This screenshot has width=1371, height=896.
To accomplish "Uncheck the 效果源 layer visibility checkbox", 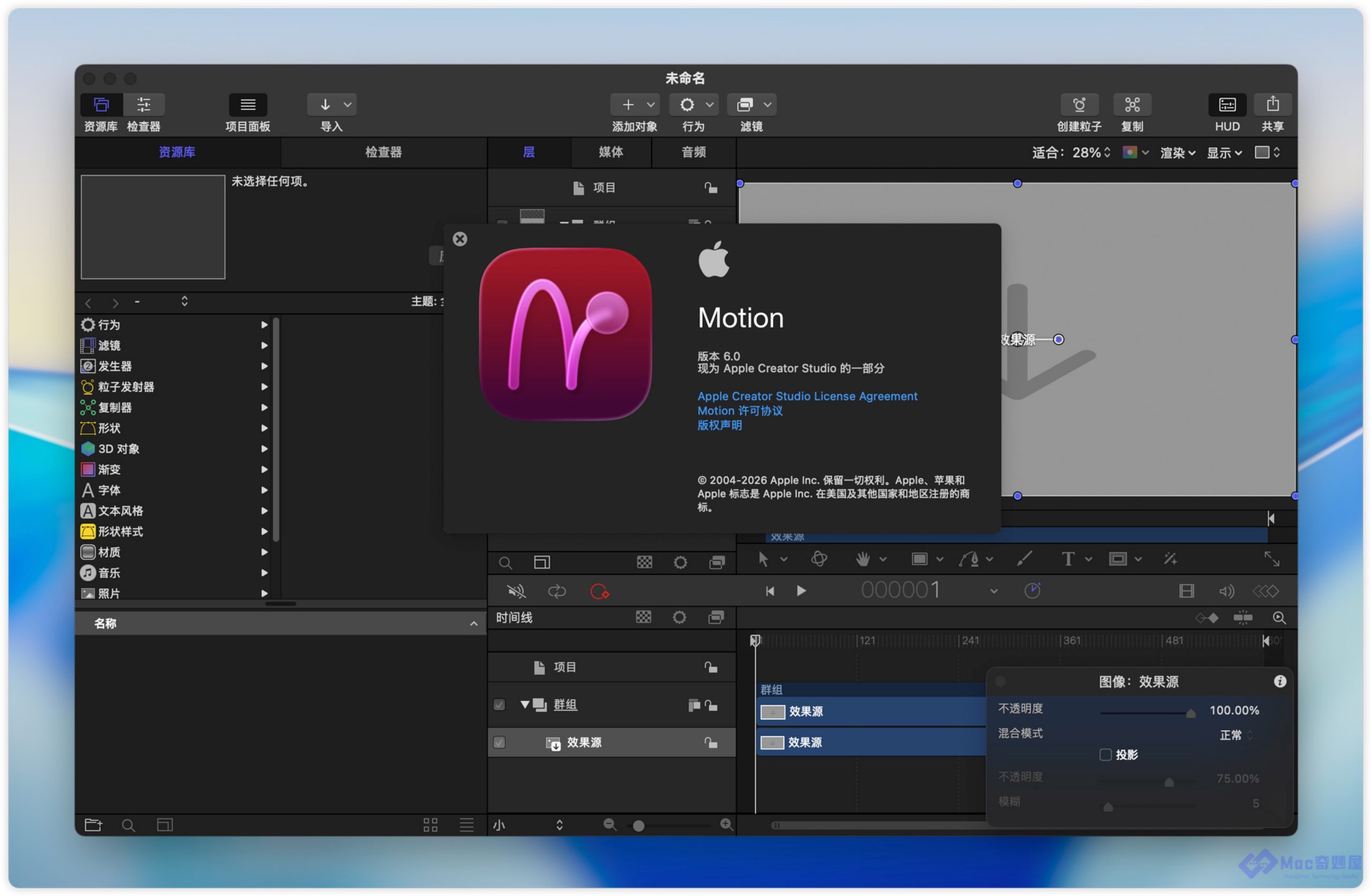I will 499,742.
